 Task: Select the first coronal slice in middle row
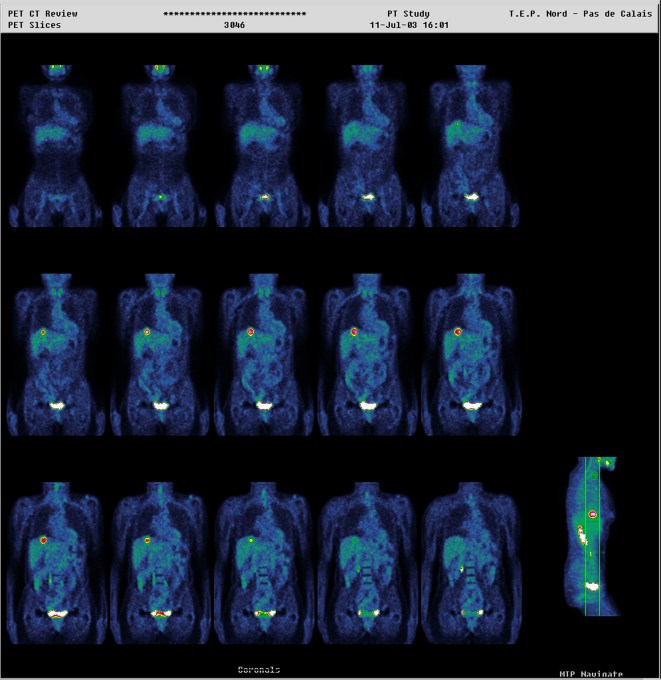(x=56, y=355)
